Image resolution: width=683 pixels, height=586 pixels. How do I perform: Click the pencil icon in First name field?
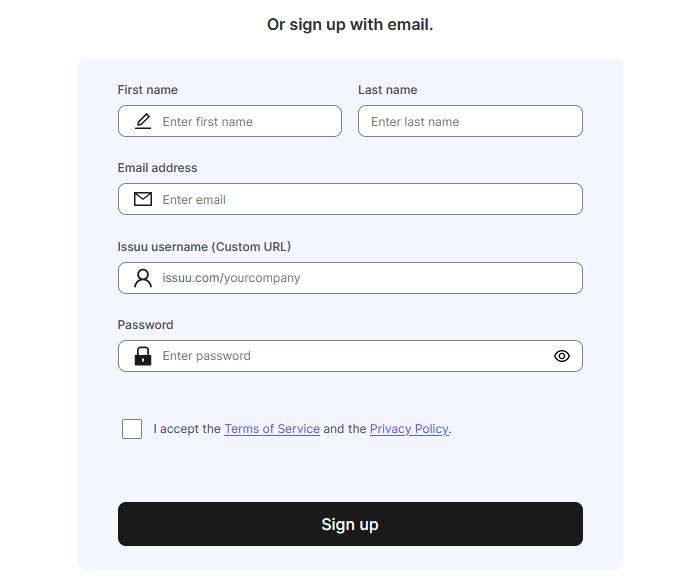point(143,121)
